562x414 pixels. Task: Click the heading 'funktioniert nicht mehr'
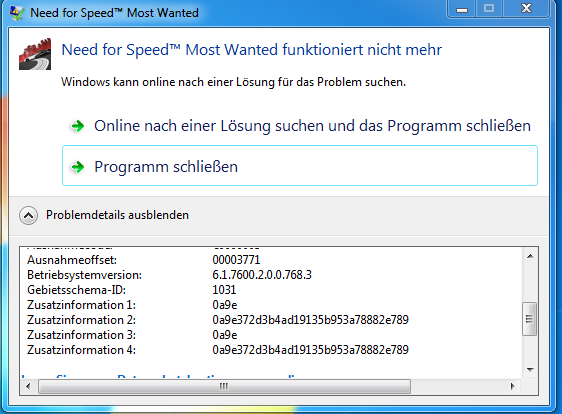(x=362, y=49)
